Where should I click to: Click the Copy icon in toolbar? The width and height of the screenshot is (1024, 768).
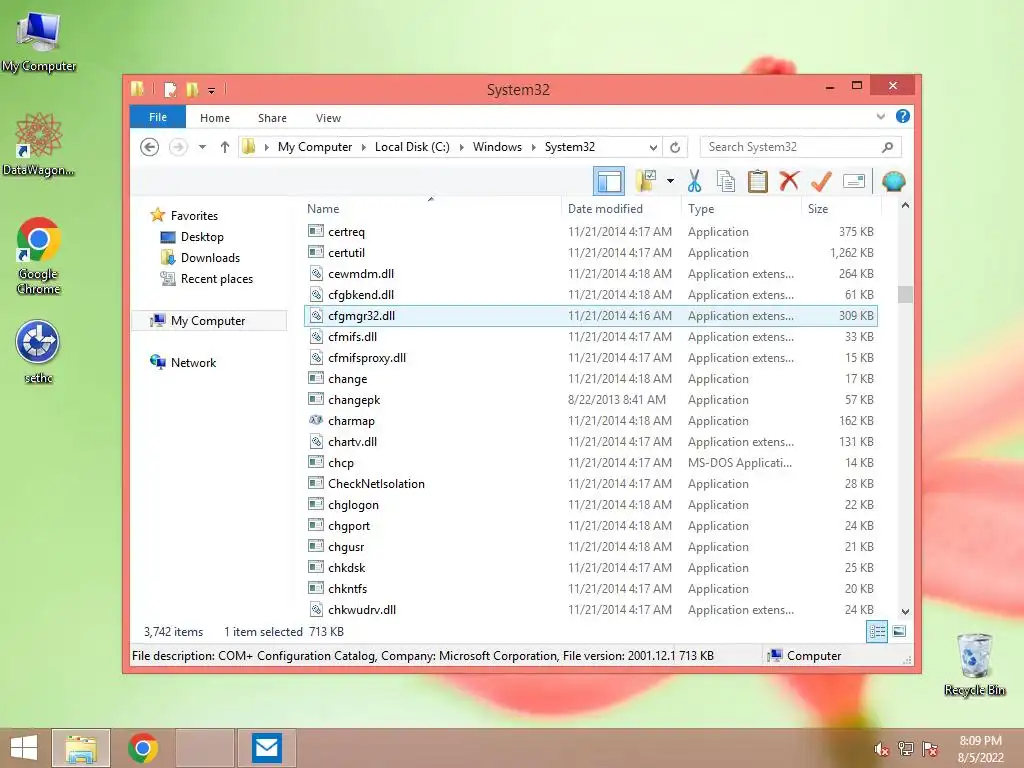(x=726, y=181)
